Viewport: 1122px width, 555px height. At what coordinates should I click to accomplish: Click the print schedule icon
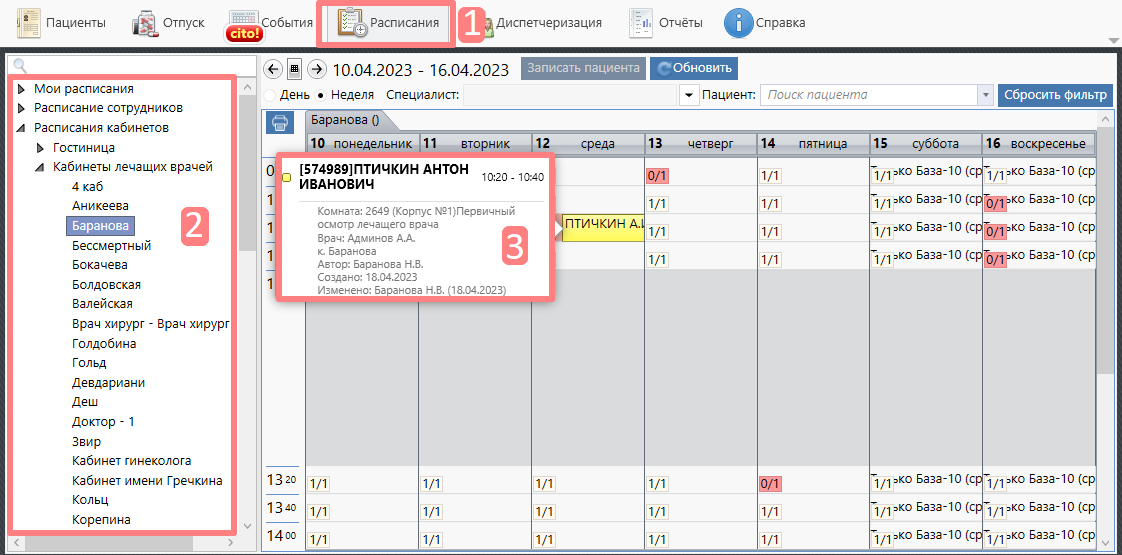tap(280, 122)
